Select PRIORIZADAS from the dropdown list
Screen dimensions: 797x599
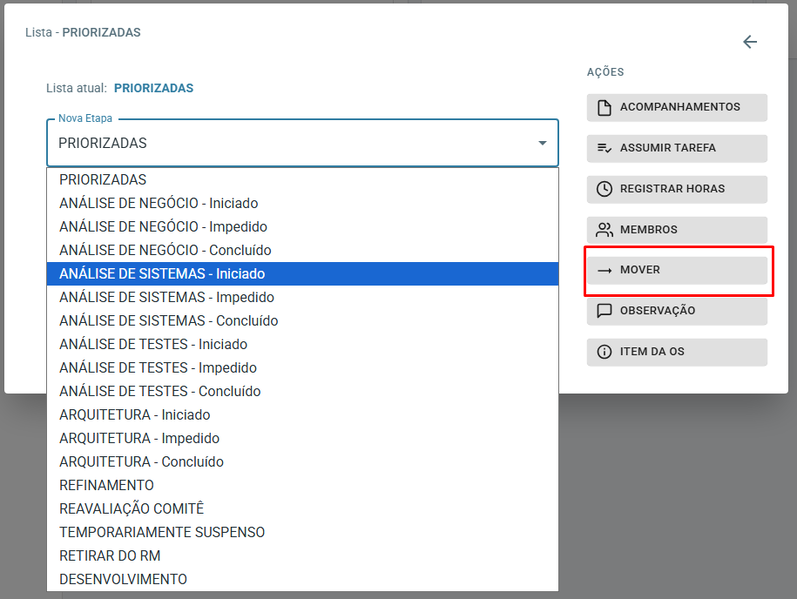pos(302,179)
